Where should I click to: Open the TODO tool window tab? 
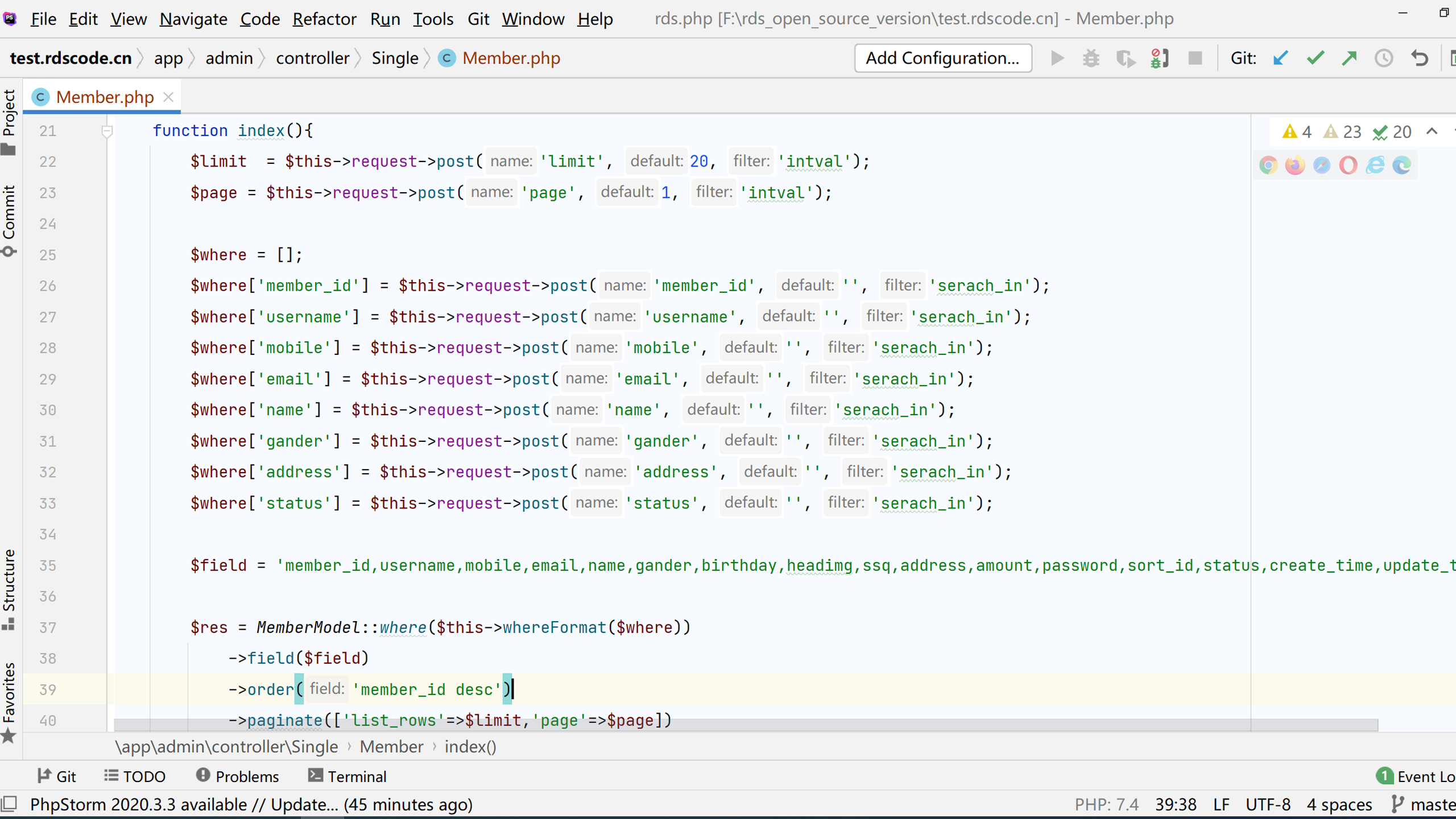pyautogui.click(x=135, y=776)
